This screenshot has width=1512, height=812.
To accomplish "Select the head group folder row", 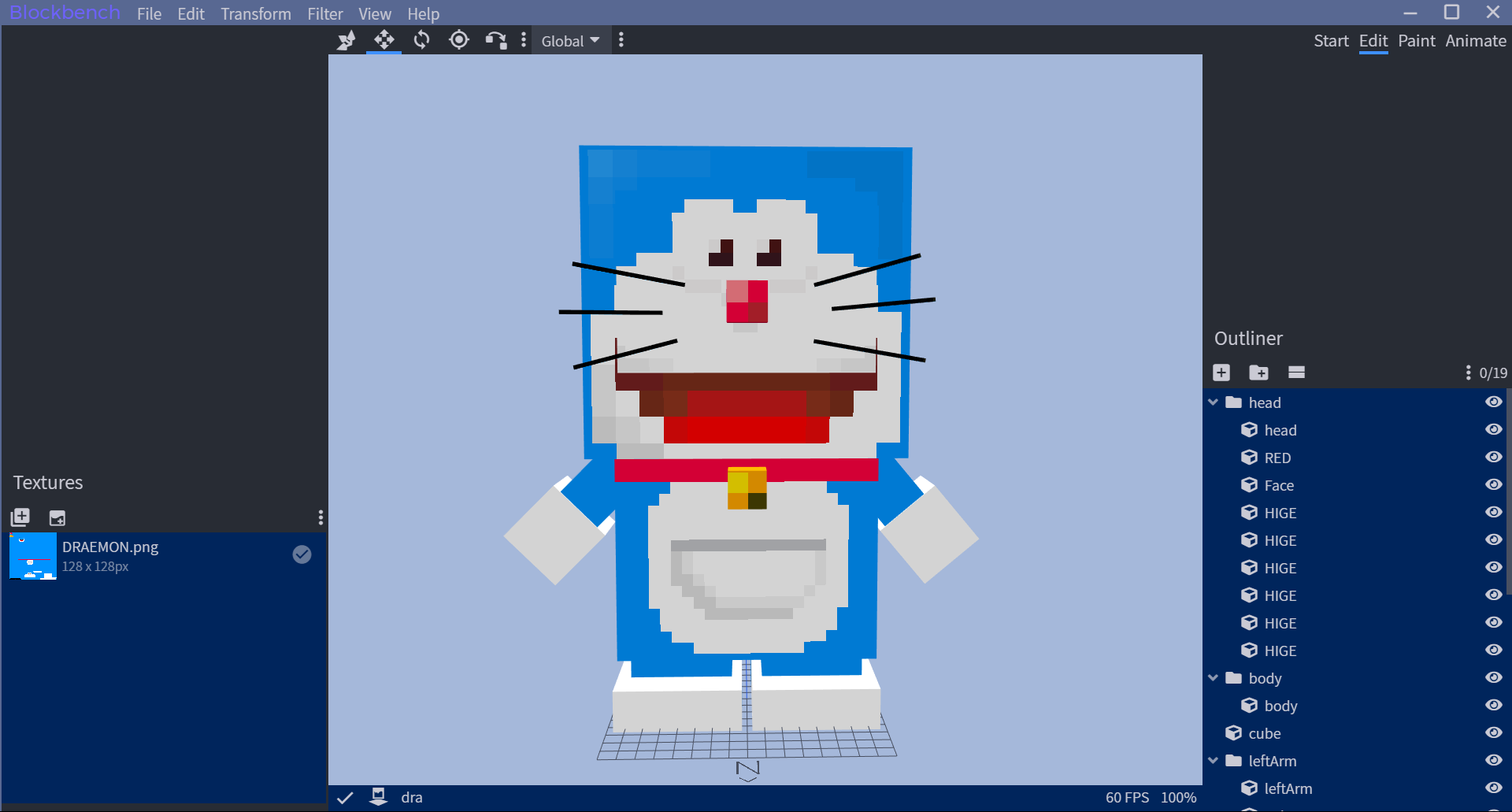I will tap(1354, 402).
